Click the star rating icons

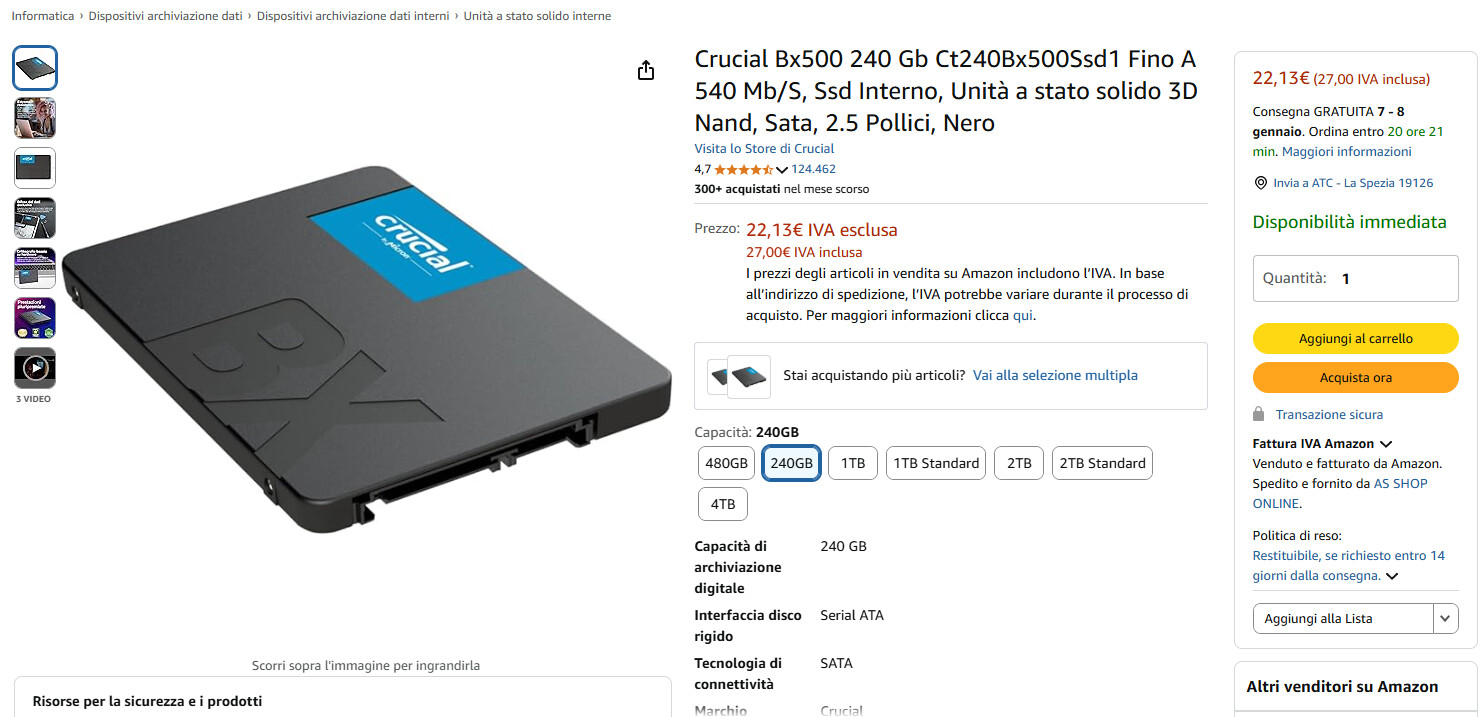point(743,170)
